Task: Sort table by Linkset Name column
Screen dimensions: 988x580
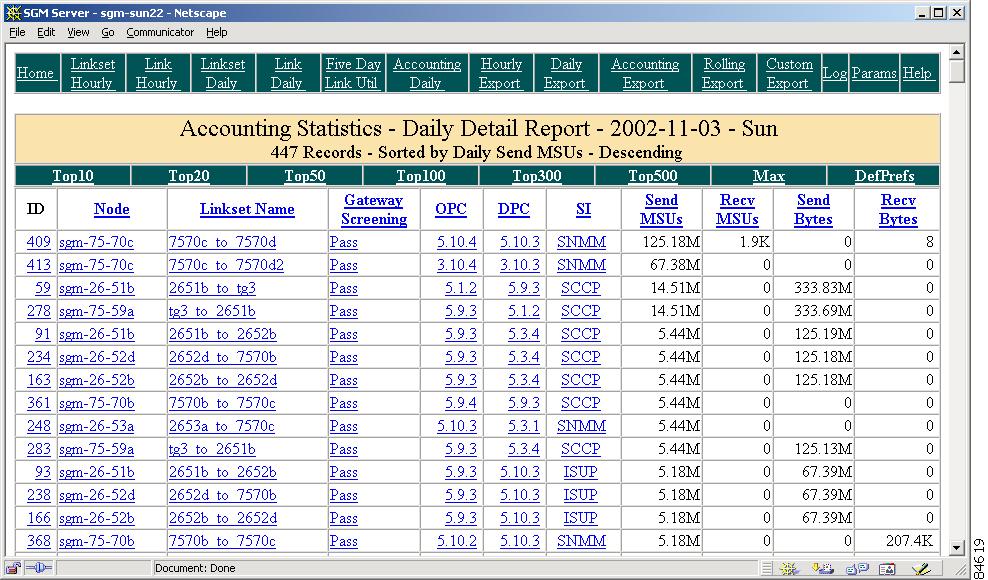Action: coord(247,209)
